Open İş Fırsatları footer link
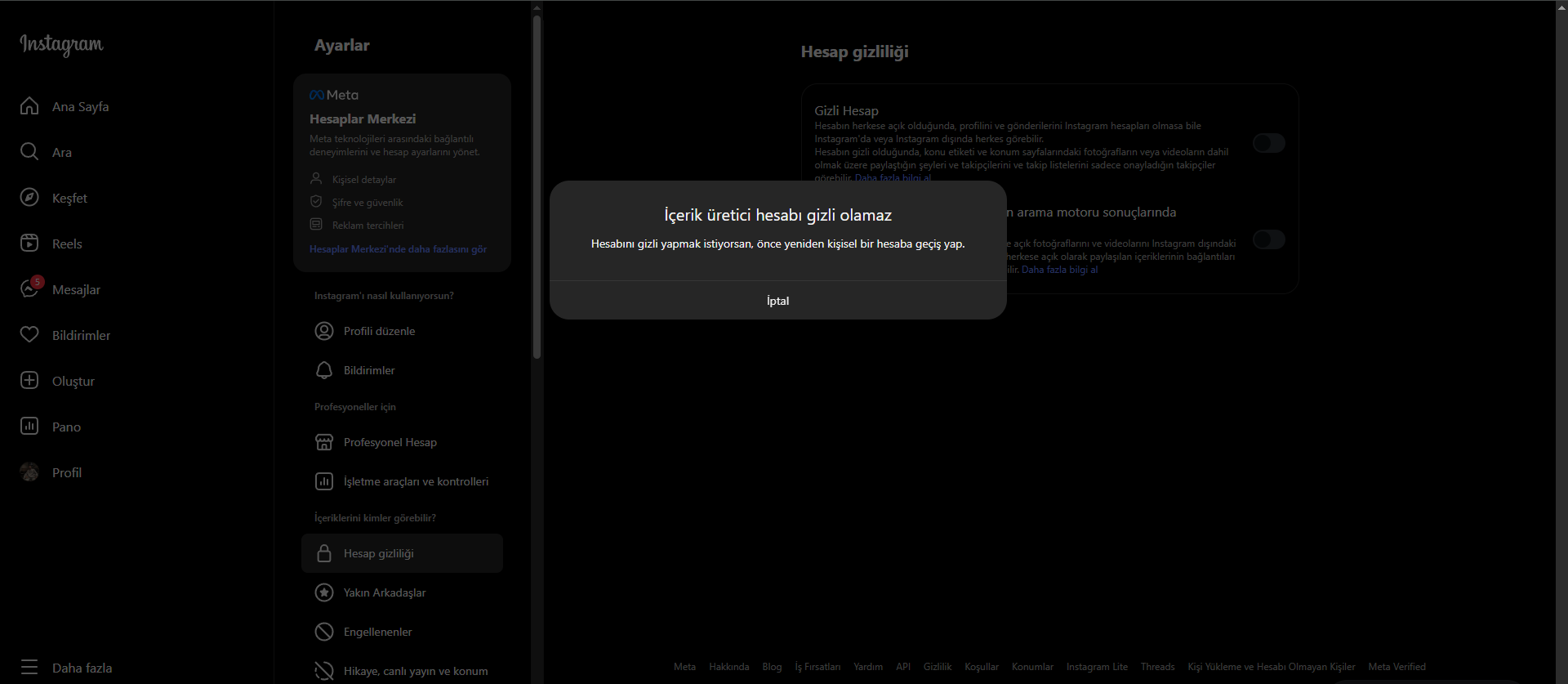 [817, 667]
